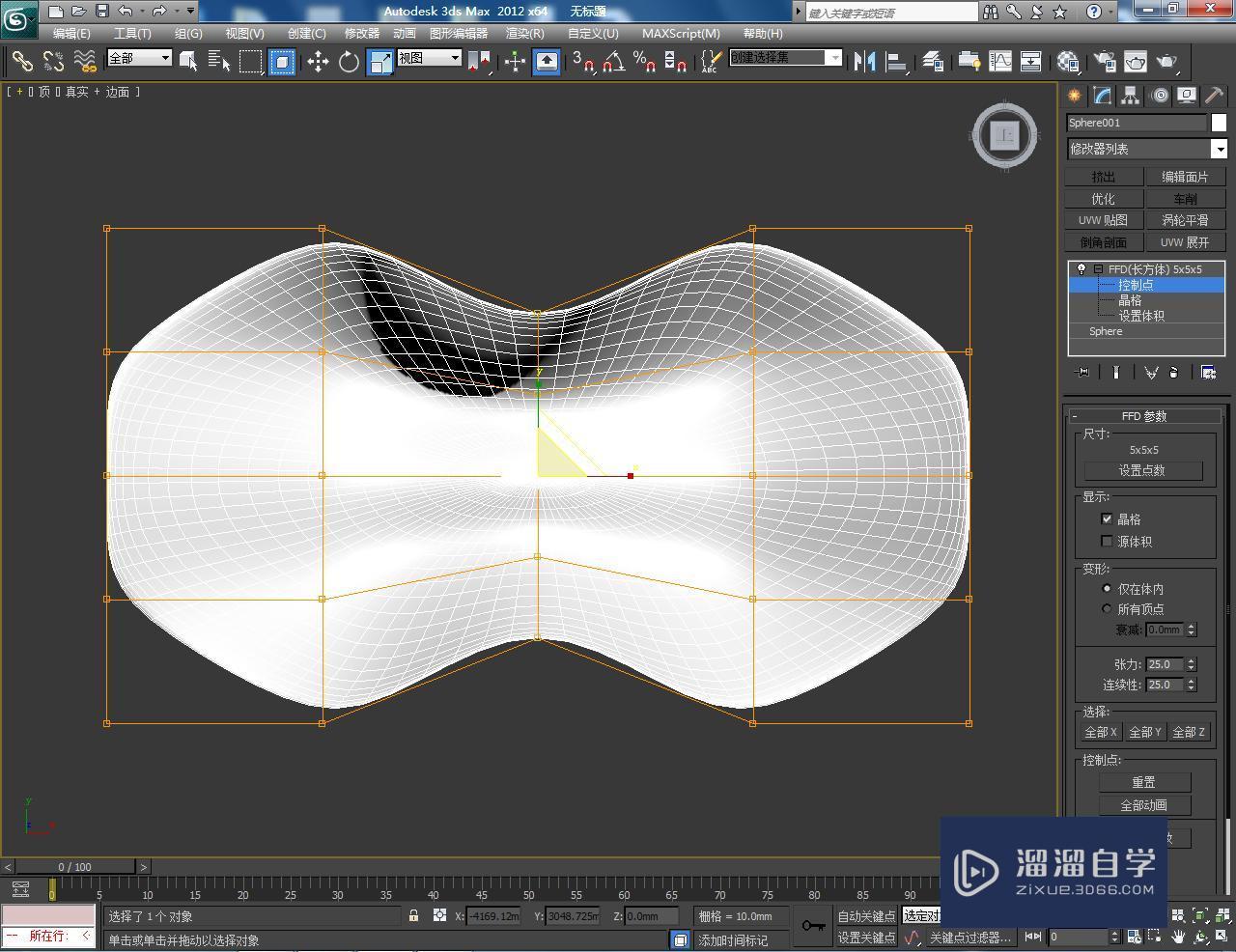Open the 修改器列表 dropdown
The width and height of the screenshot is (1236, 952).
1219,149
